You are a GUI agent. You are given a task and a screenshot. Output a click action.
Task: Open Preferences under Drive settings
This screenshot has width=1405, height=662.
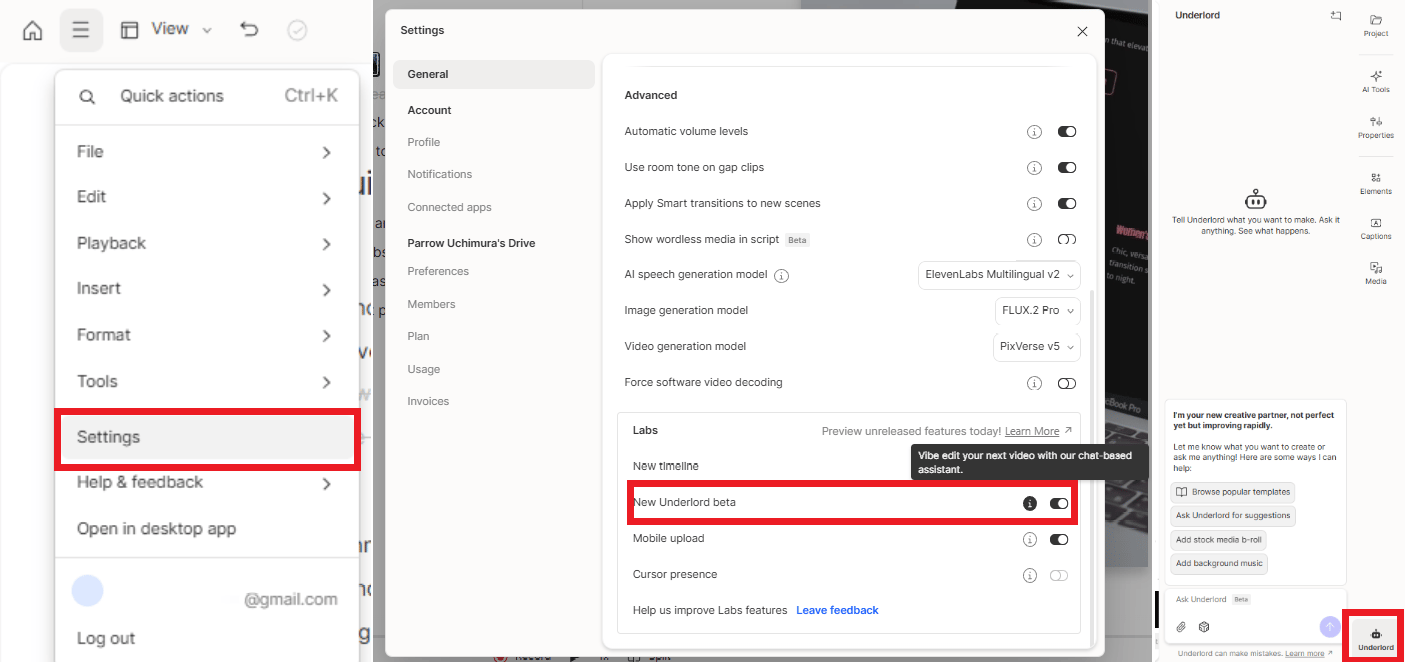click(x=438, y=272)
